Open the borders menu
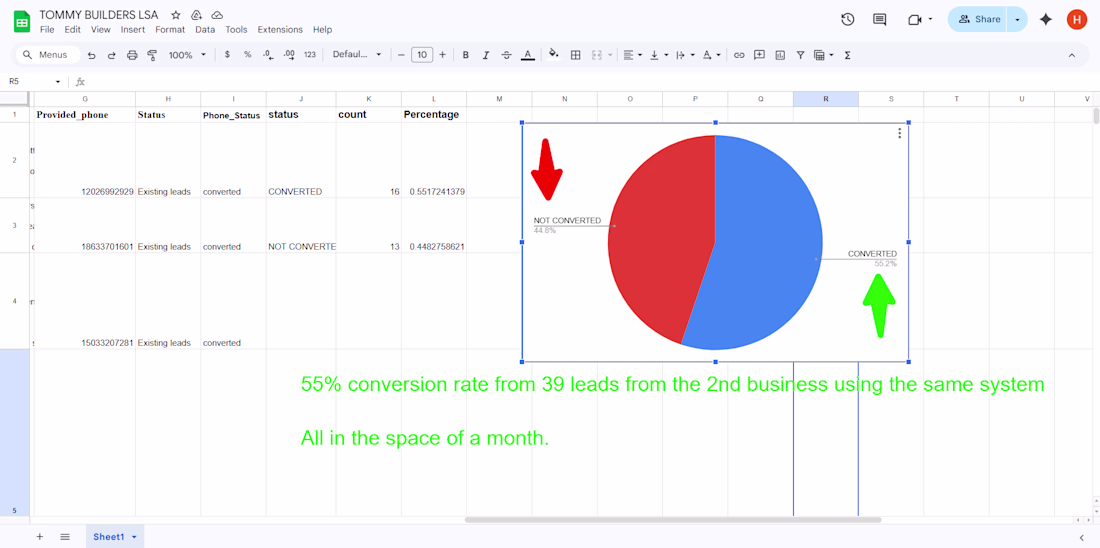 point(575,55)
